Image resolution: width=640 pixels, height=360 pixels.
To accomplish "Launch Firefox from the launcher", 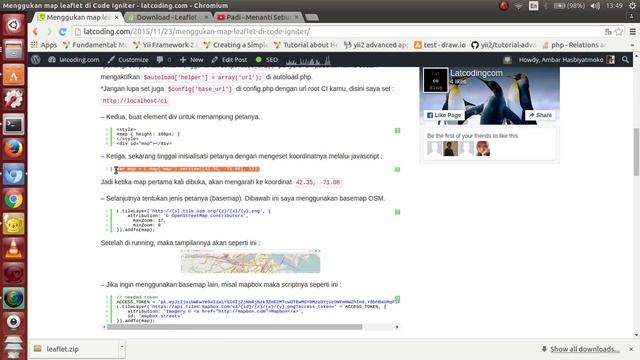I will 13,149.
